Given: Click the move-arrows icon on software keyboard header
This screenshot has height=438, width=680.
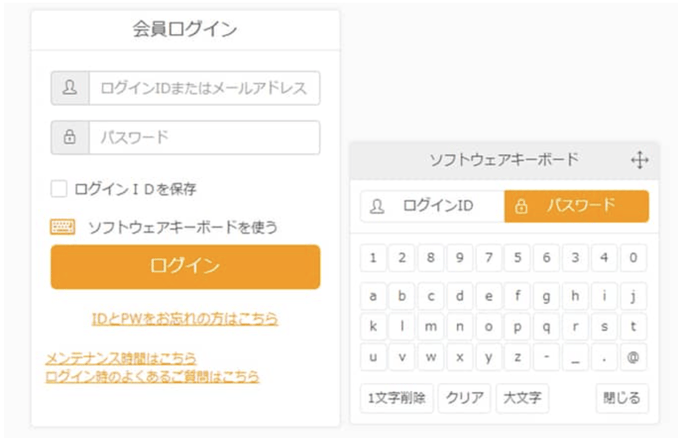Looking at the screenshot, I should (640, 160).
